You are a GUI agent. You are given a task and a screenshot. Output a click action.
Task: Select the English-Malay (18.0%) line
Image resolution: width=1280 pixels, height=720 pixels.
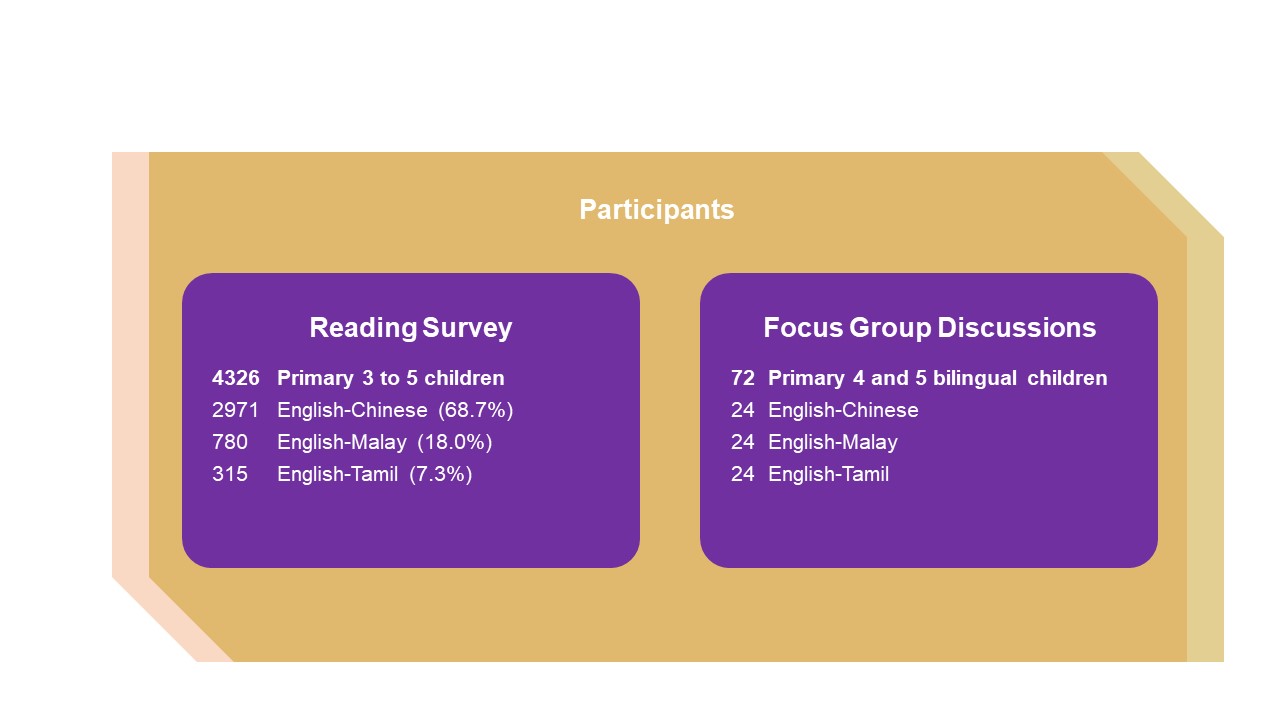click(384, 442)
